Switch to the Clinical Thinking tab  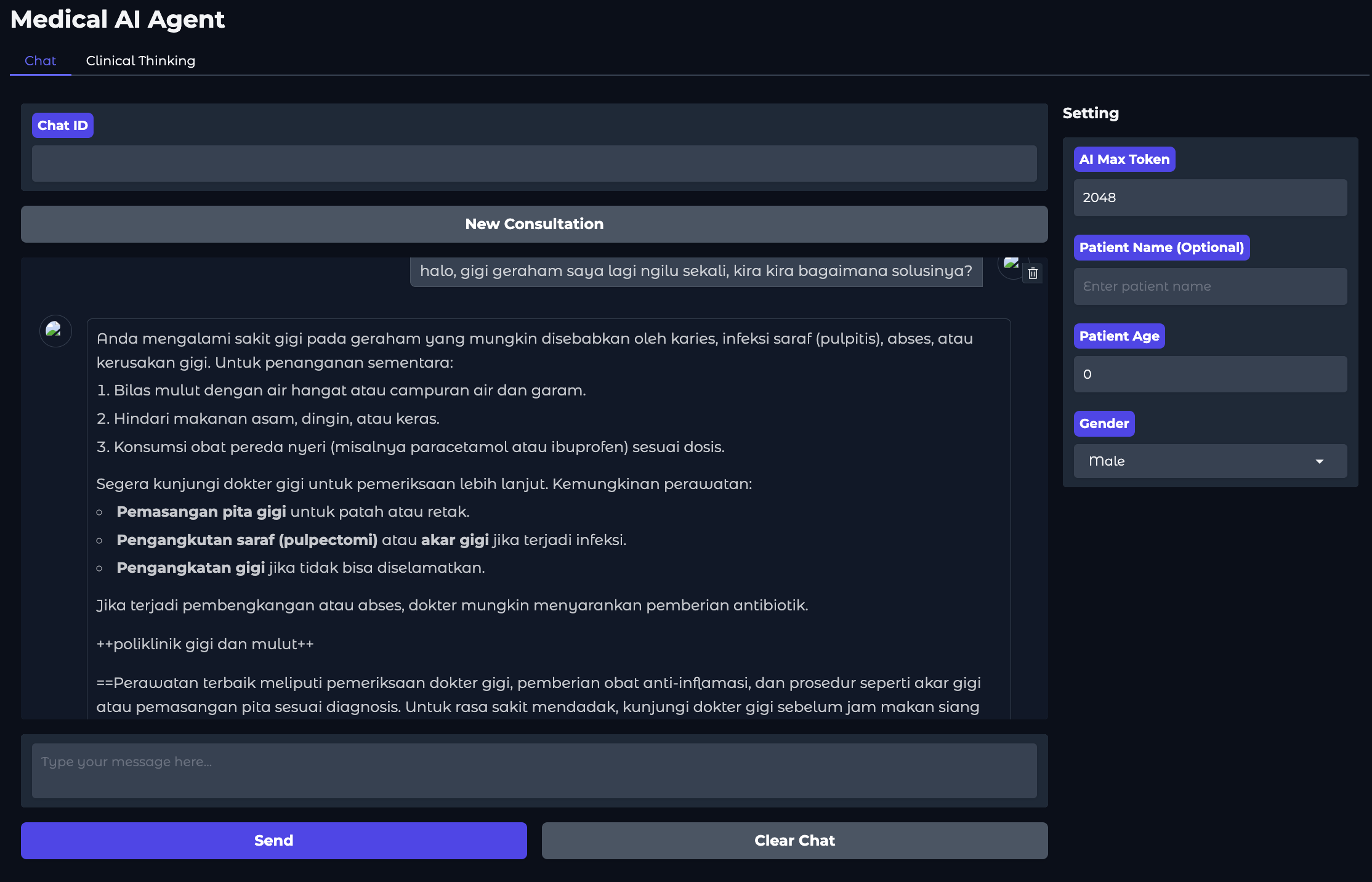(x=140, y=61)
